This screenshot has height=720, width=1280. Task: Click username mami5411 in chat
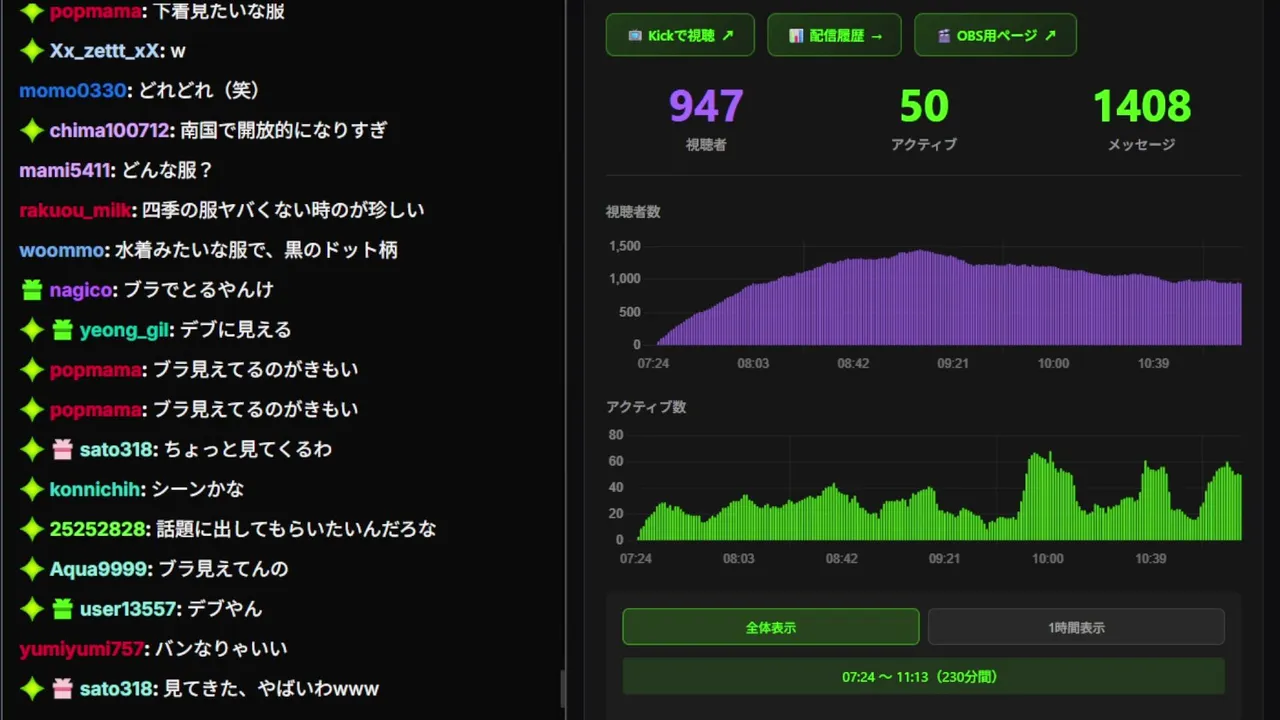click(x=65, y=170)
